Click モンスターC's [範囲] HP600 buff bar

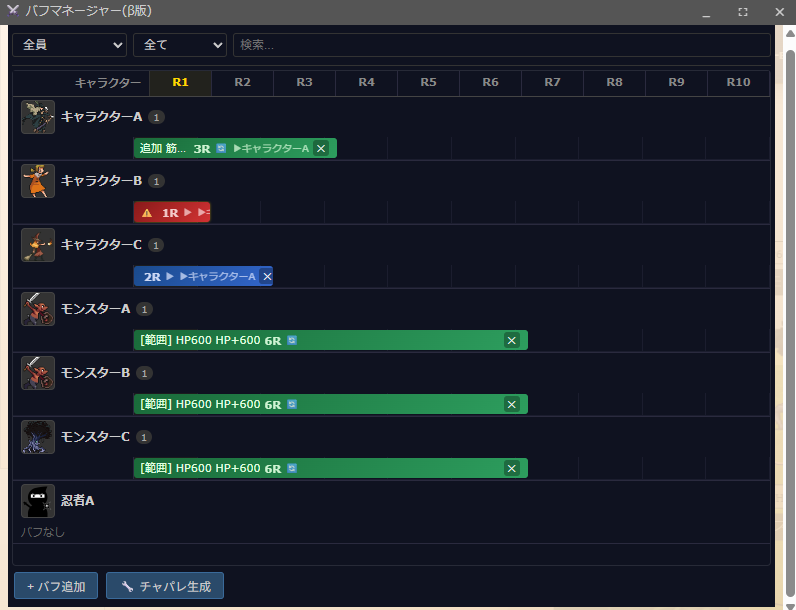pos(330,468)
